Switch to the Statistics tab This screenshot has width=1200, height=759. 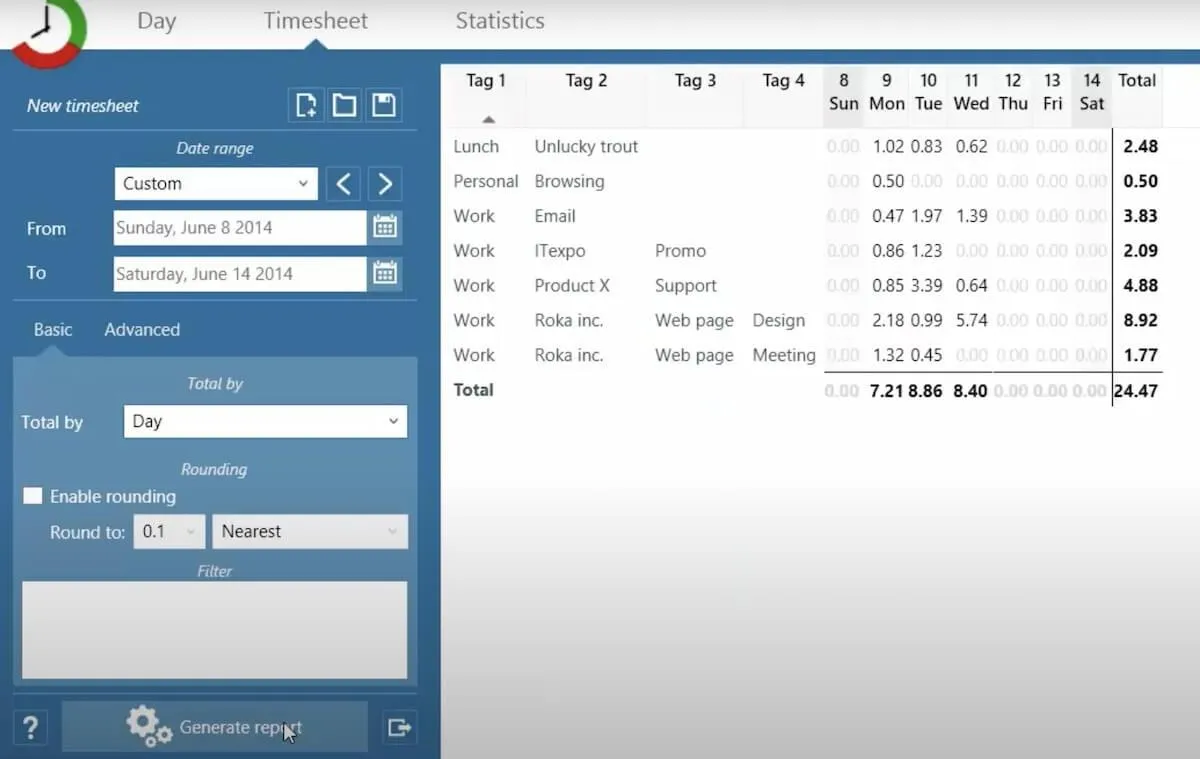pyautogui.click(x=500, y=21)
